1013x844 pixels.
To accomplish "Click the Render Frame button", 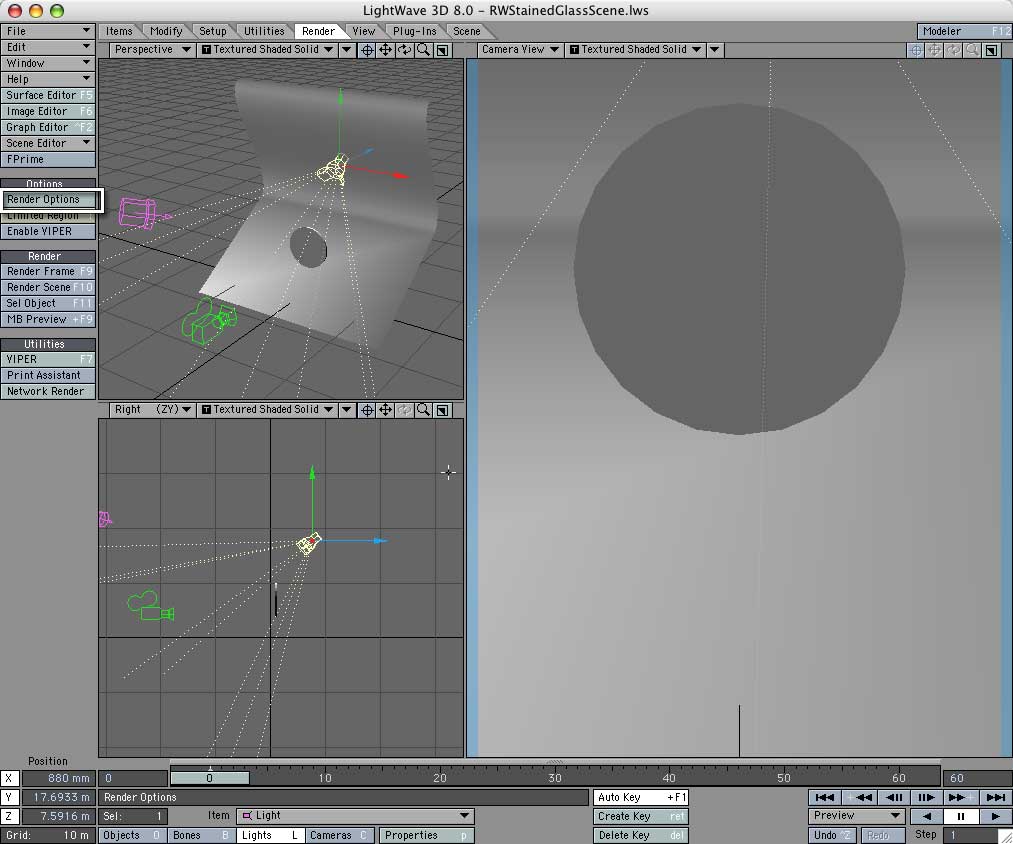I will point(48,271).
